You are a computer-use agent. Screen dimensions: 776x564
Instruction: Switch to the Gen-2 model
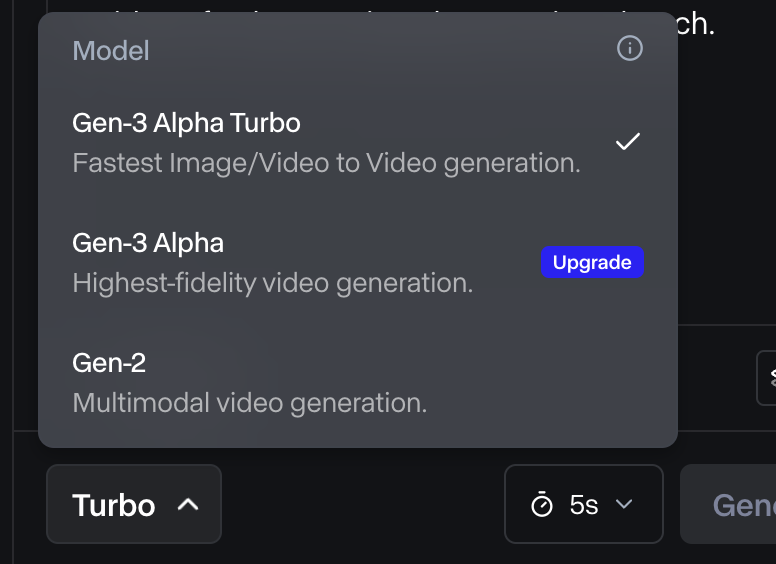(x=357, y=382)
